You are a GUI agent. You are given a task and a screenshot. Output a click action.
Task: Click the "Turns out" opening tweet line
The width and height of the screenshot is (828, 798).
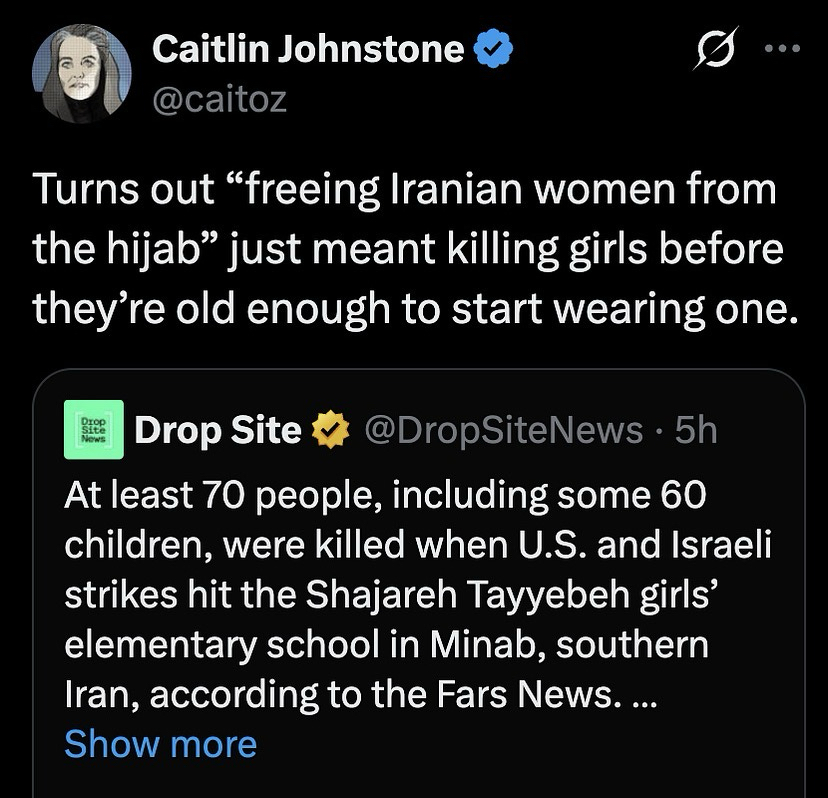tap(404, 191)
